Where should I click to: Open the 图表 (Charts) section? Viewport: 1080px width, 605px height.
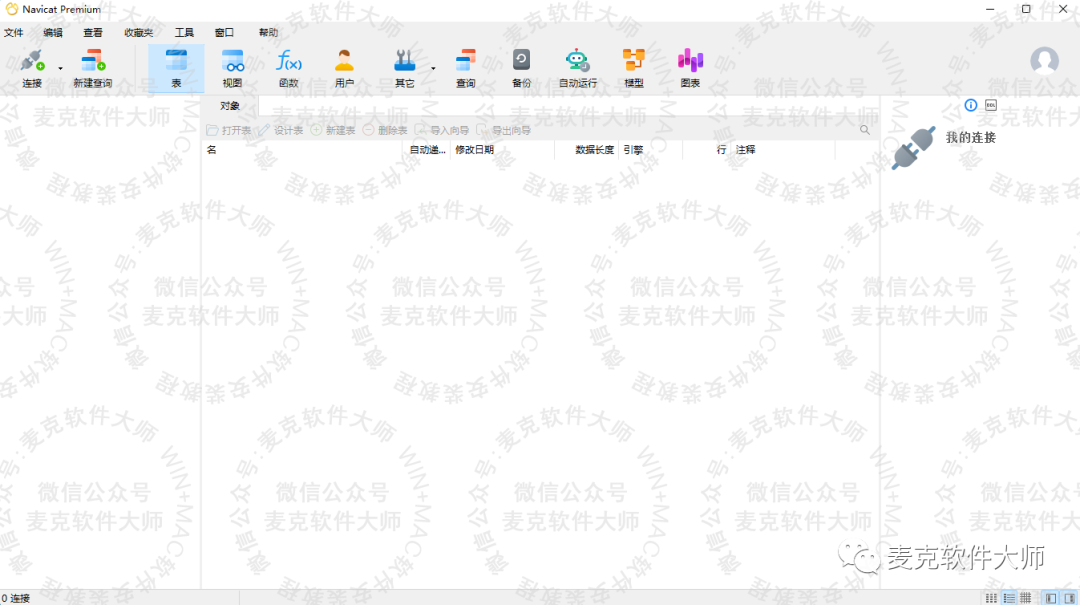690,68
